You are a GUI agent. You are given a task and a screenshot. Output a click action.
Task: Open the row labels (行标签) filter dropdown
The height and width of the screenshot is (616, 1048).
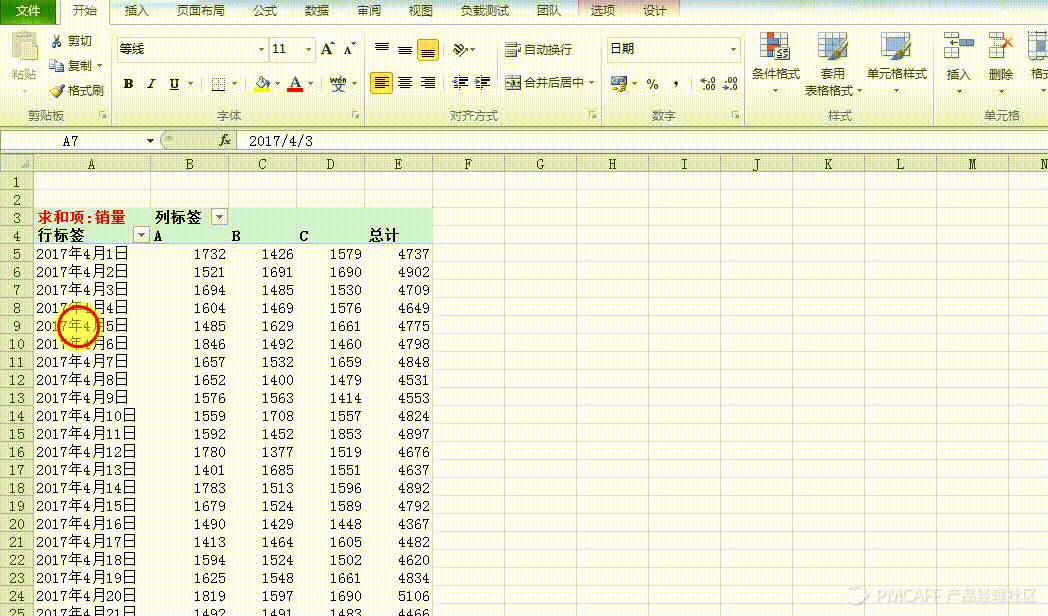141,235
